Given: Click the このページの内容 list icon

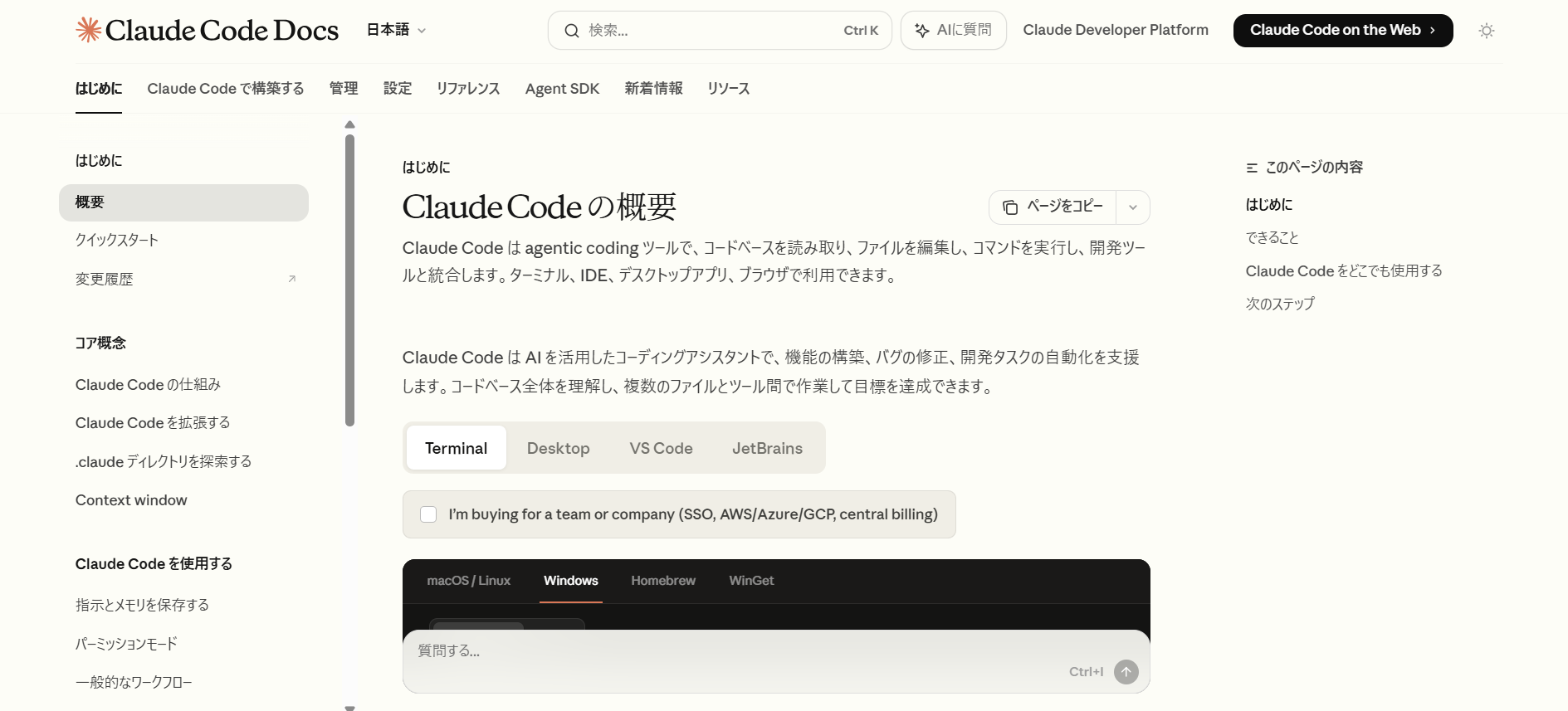Looking at the screenshot, I should tap(1252, 168).
